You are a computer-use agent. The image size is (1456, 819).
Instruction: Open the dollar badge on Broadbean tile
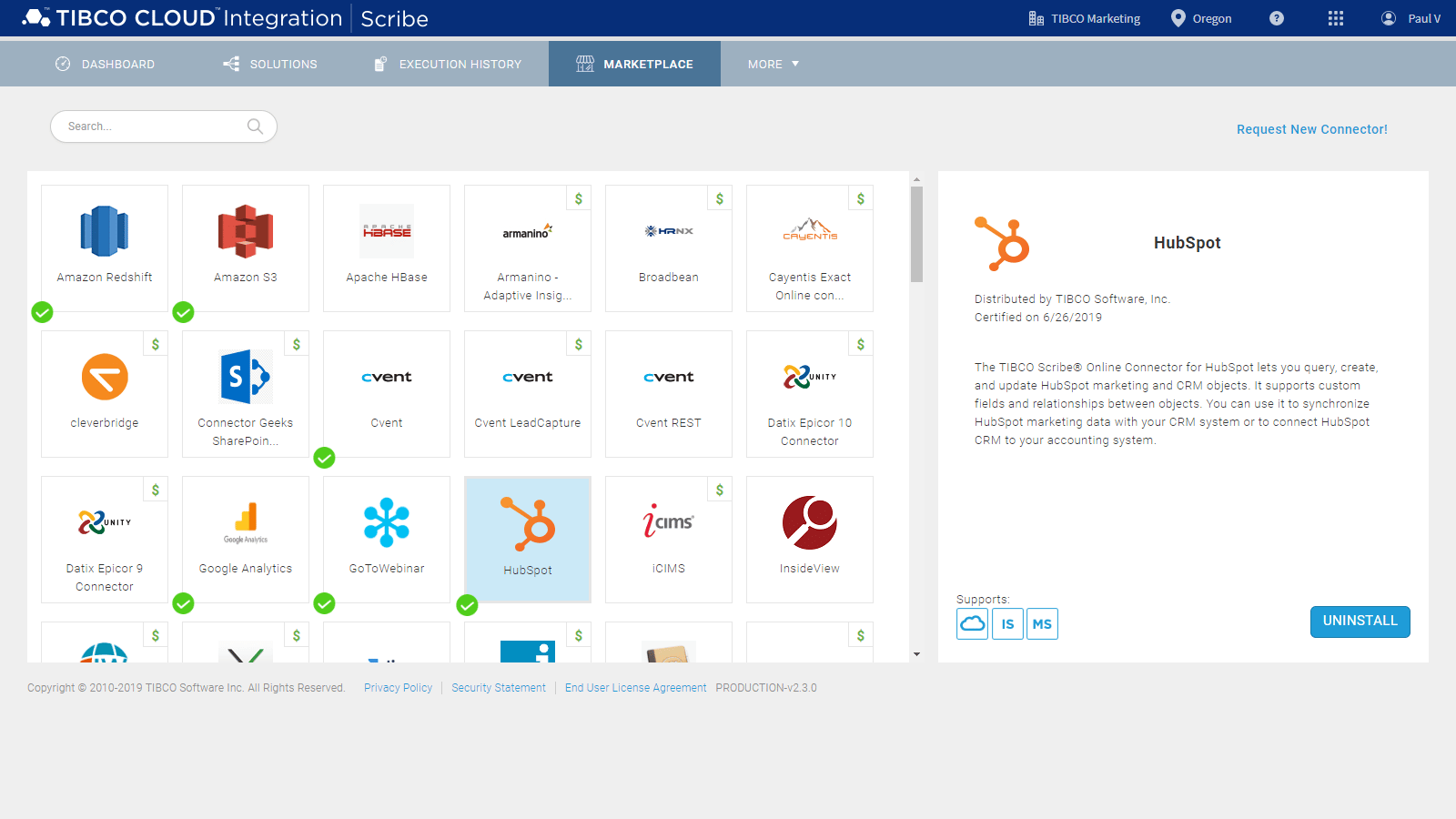tap(720, 197)
